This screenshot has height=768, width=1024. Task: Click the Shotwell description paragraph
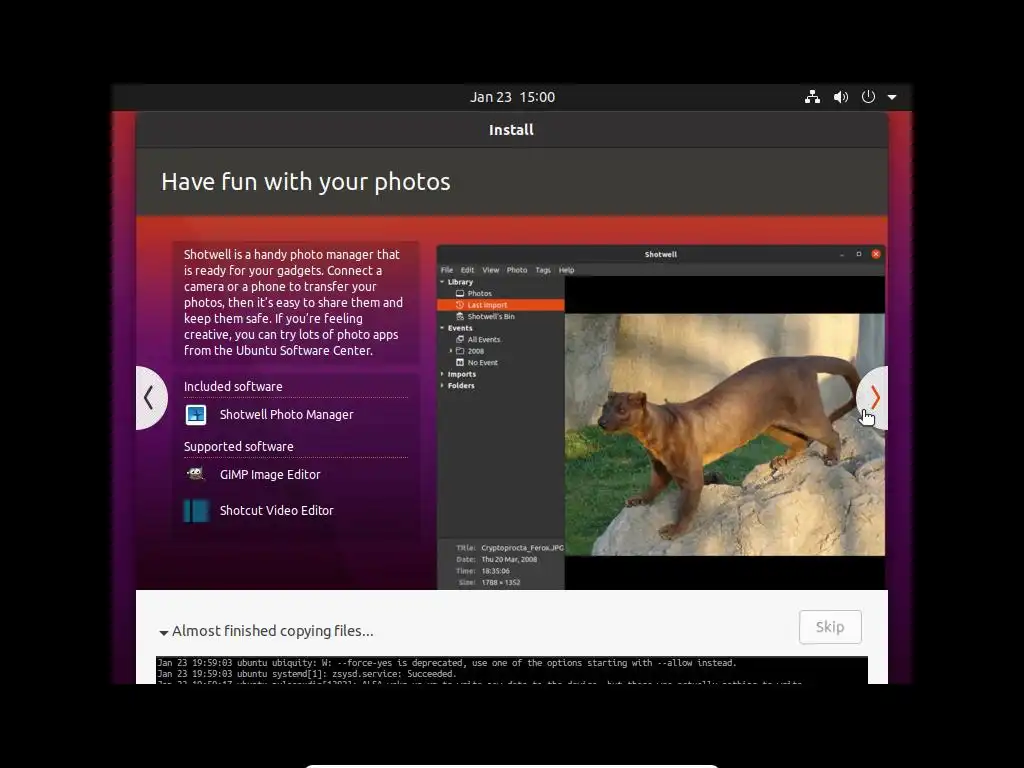pos(293,302)
